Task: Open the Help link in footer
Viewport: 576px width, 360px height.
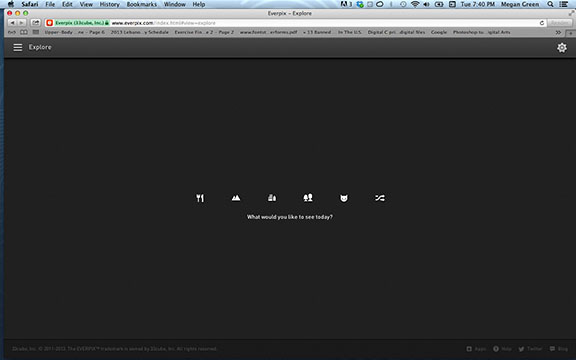Action: 502,349
